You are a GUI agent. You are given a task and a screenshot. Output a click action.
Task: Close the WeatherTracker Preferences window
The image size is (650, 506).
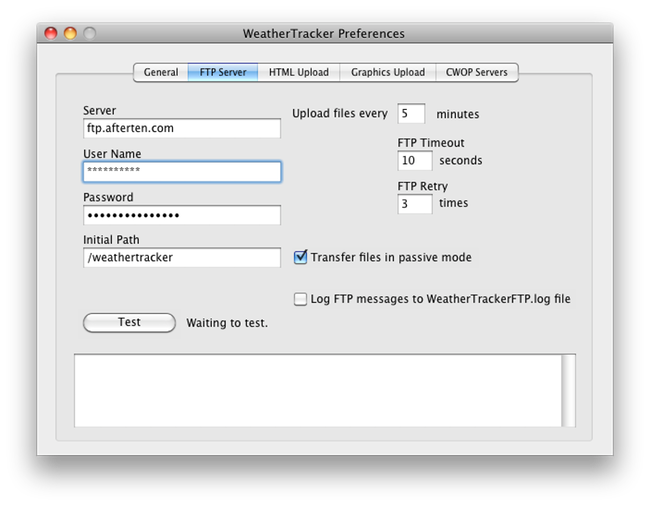click(x=51, y=33)
